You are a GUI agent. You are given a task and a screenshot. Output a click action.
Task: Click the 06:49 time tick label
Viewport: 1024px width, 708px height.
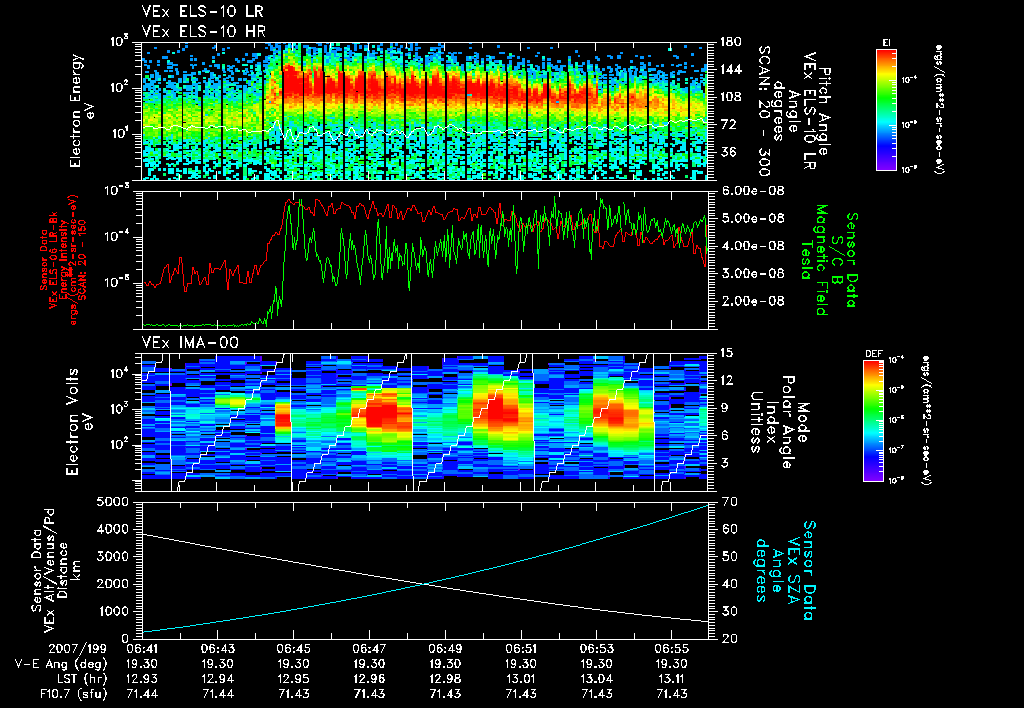445,649
